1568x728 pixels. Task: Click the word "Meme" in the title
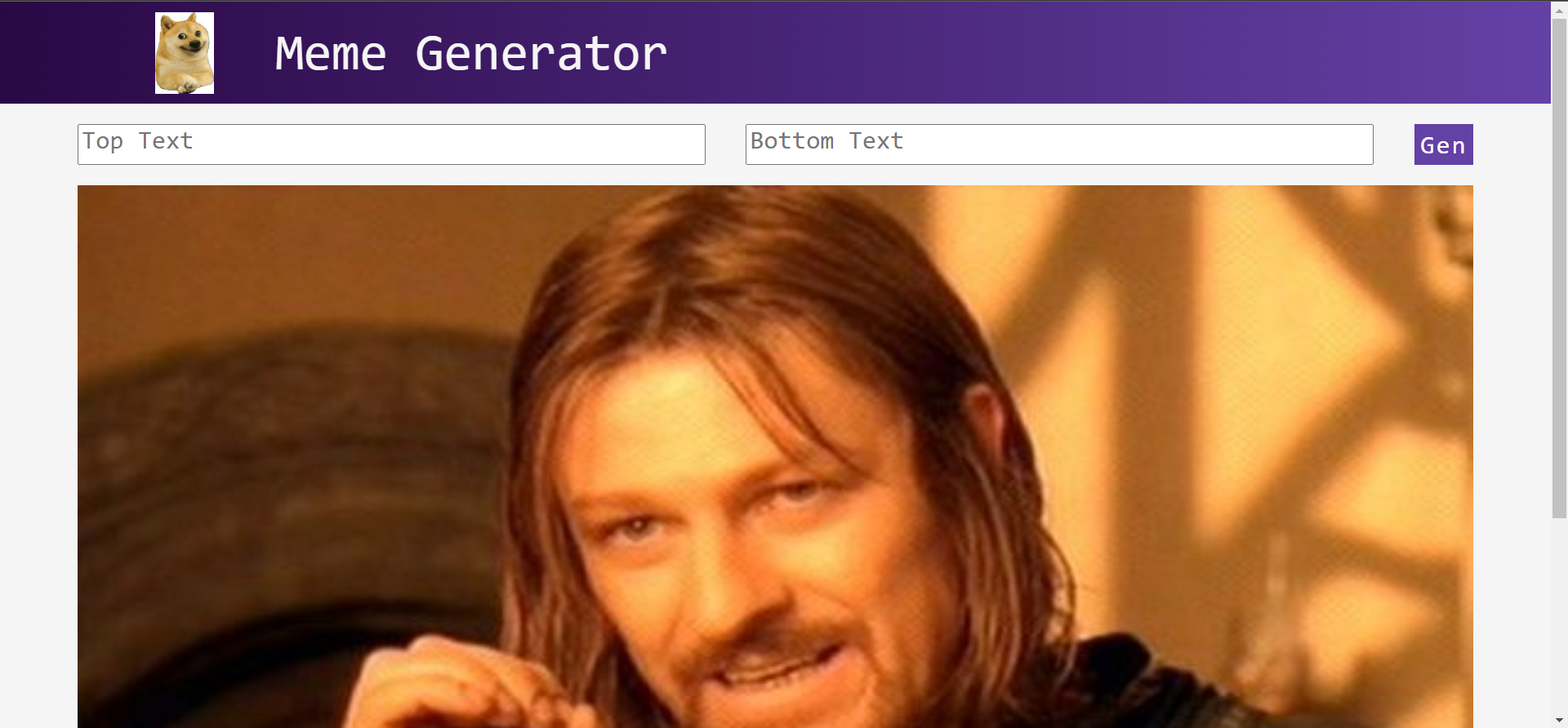pos(330,54)
